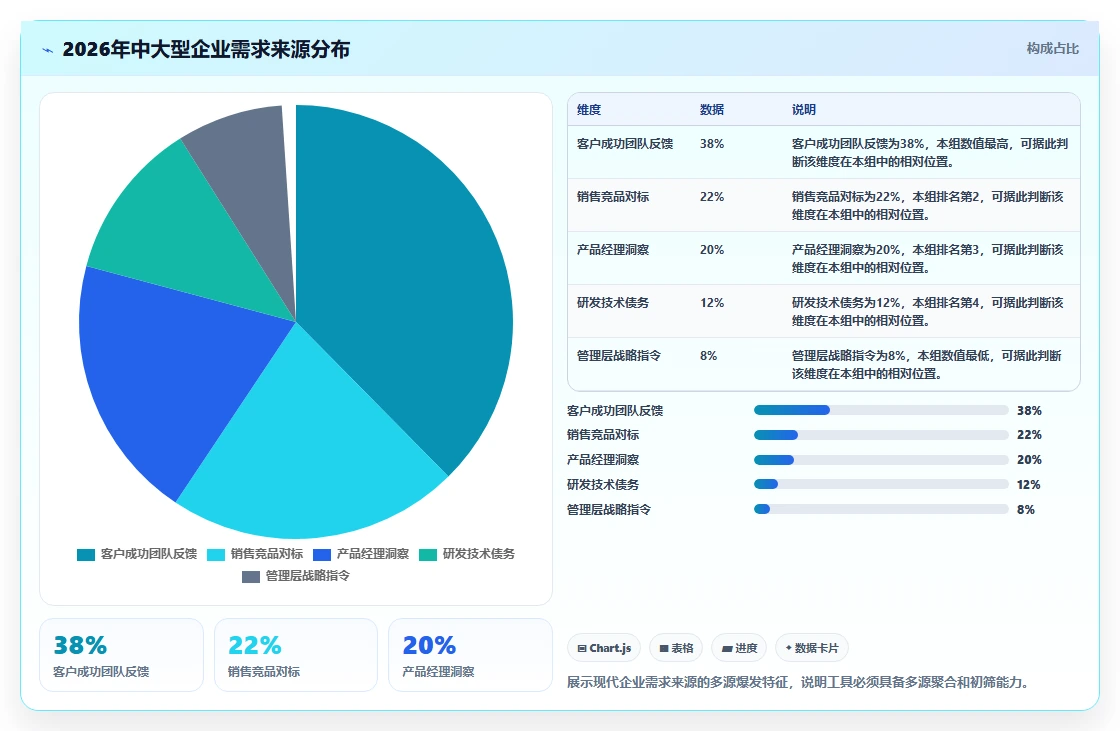The image size is (1120, 731).
Task: Click the 管理层战略指令 progress bar
Action: (881, 509)
